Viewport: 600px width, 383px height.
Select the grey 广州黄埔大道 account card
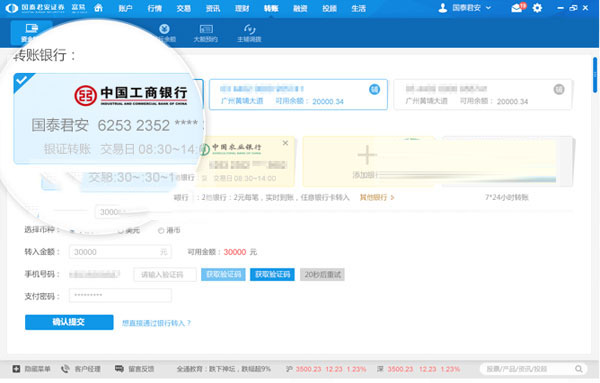tap(483, 95)
